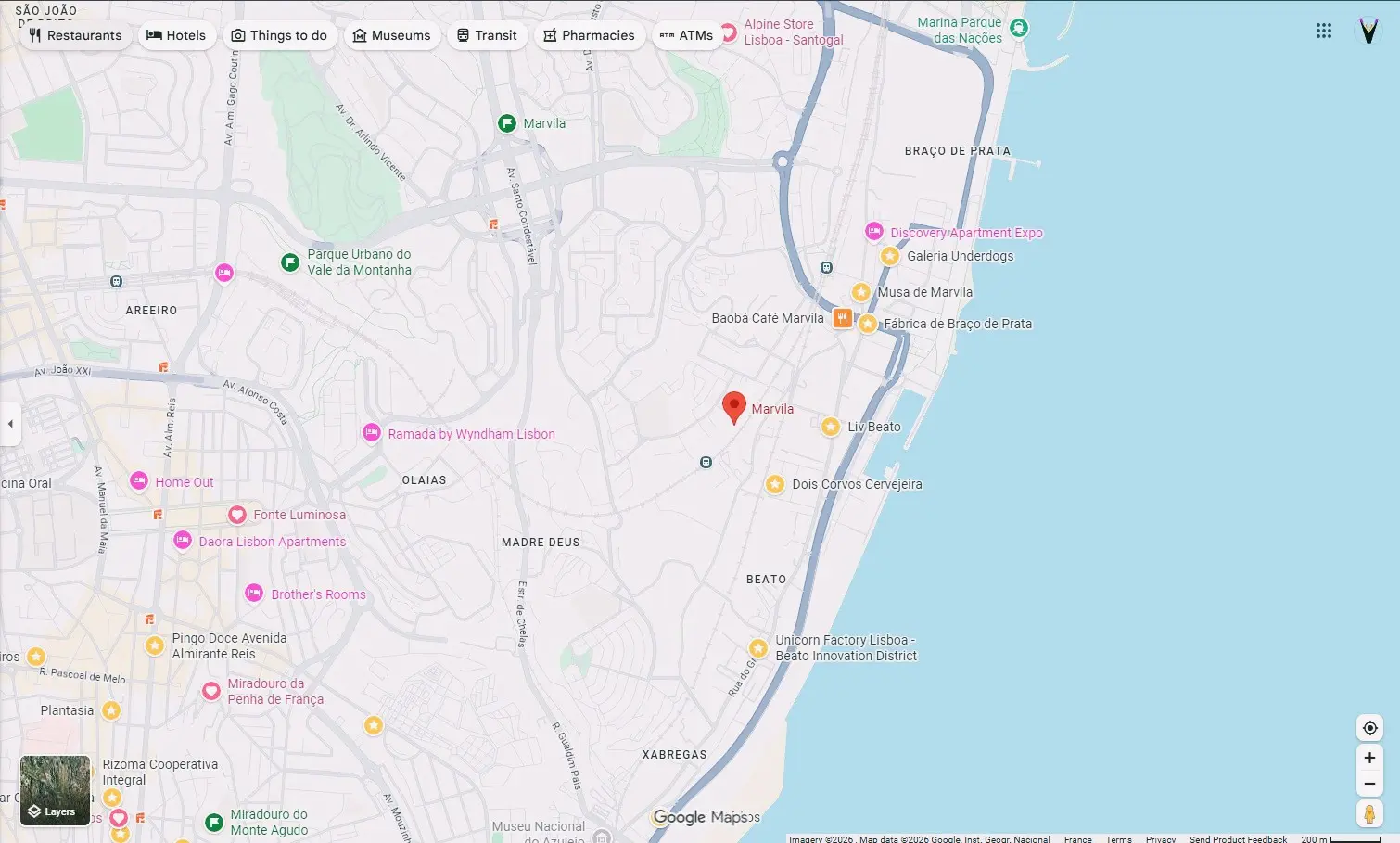This screenshot has width=1400, height=843.
Task: Expand the collapsed side panel arrow
Action: coord(10,424)
